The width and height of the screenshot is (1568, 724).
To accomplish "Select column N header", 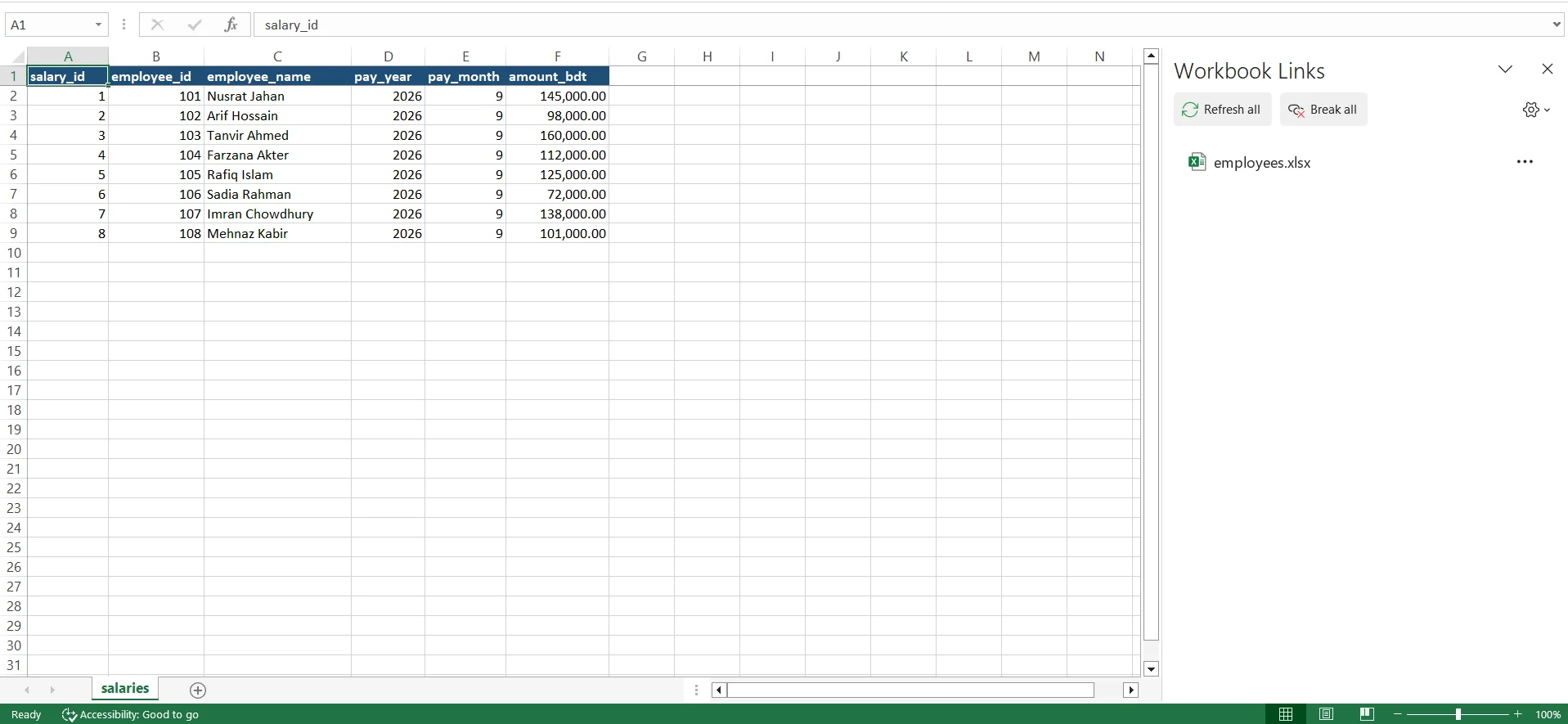I will tap(1099, 56).
